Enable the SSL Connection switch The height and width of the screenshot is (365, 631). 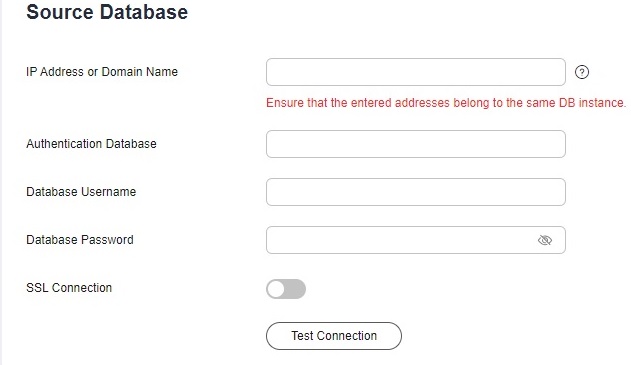pyautogui.click(x=286, y=289)
